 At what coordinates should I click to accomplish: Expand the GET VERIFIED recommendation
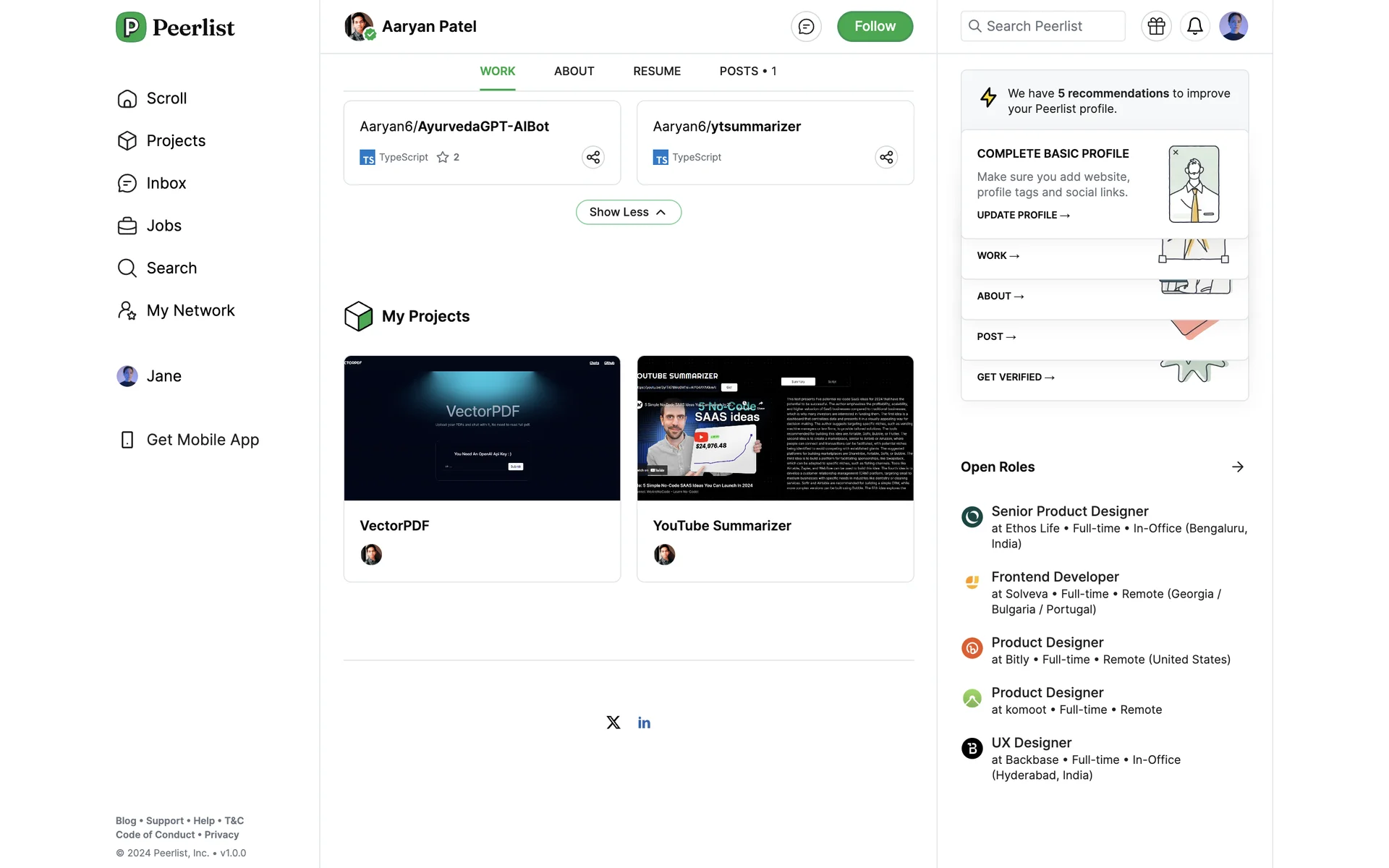(1015, 377)
